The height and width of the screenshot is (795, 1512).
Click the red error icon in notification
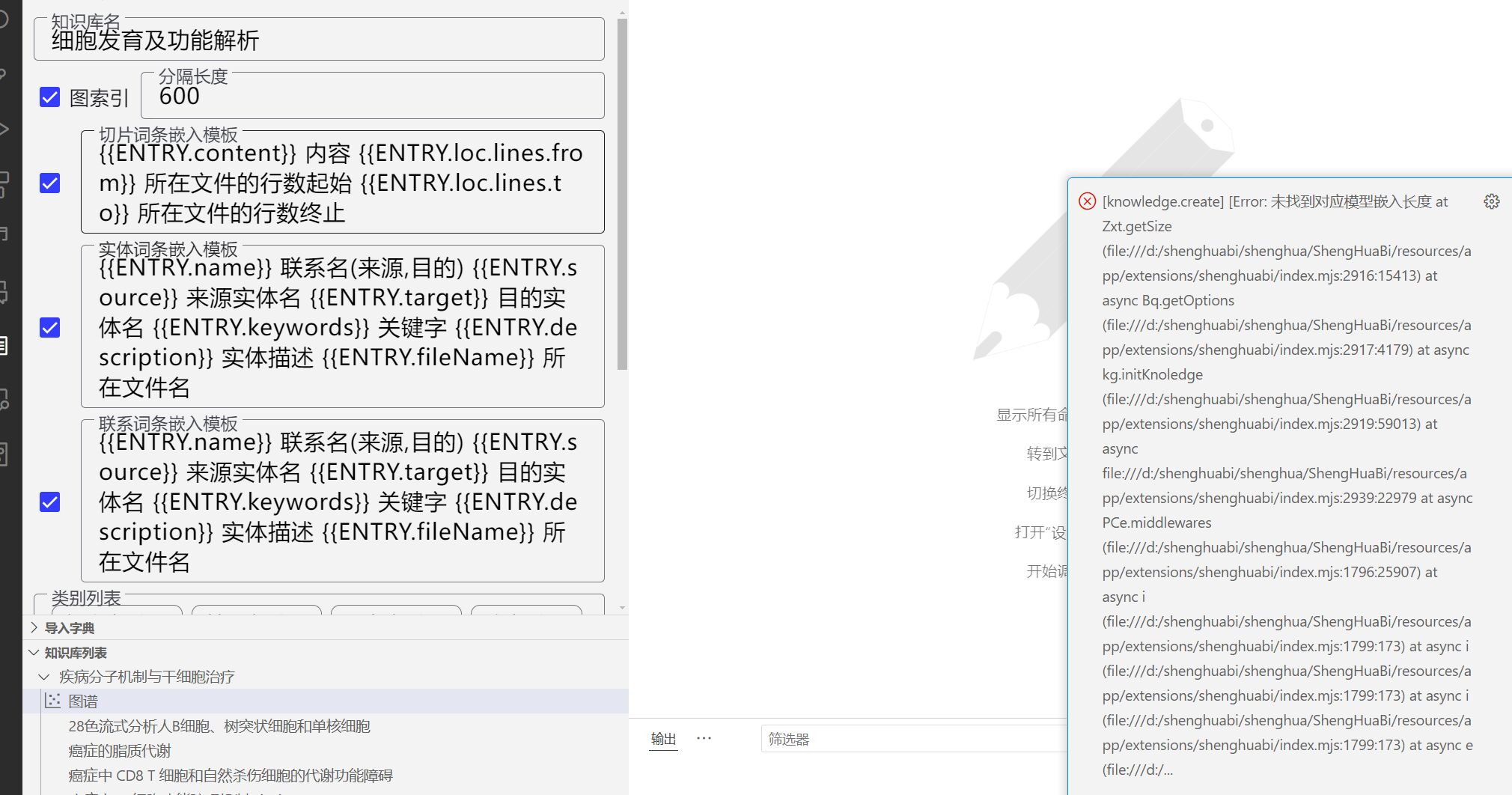(x=1087, y=201)
